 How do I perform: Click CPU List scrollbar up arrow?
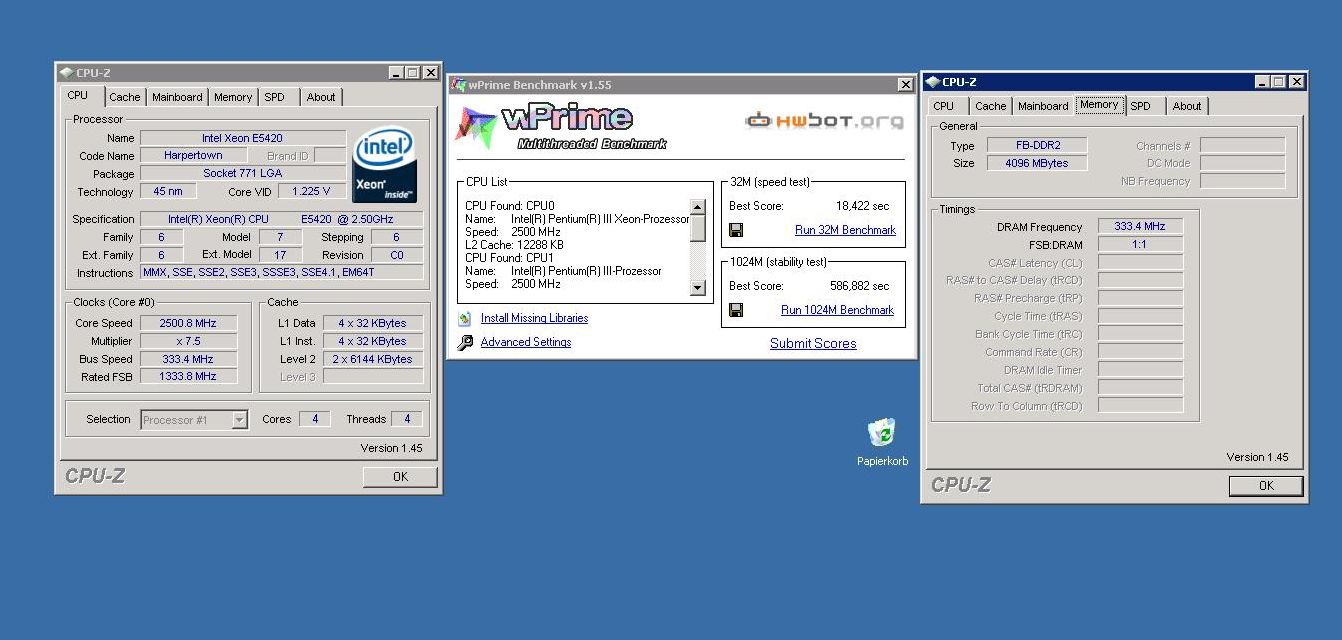coord(698,207)
